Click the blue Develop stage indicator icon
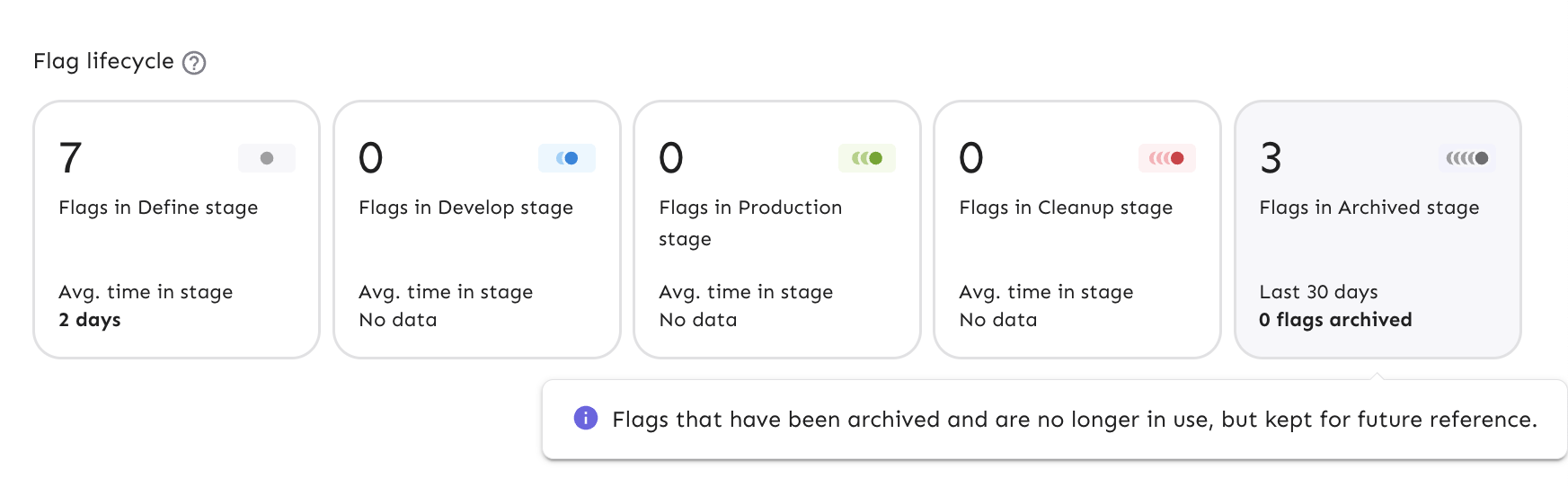 point(567,158)
